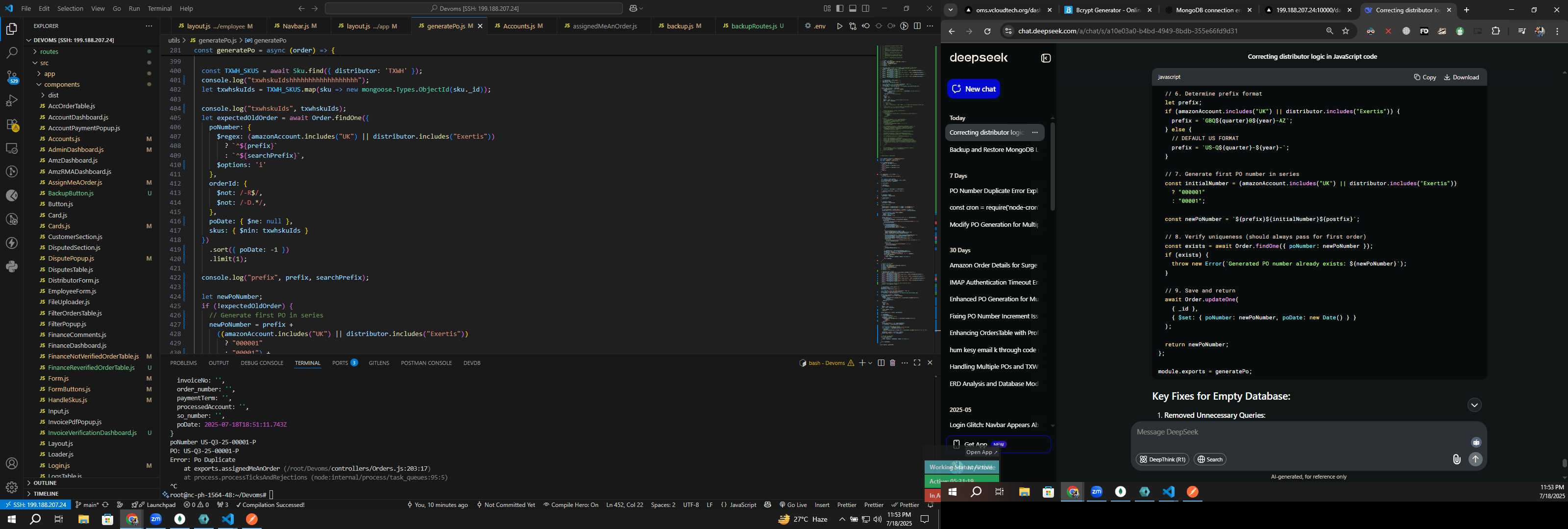This screenshot has width=1568, height=529.
Task: Close the generatePo.js editor tab
Action: click(x=480, y=26)
